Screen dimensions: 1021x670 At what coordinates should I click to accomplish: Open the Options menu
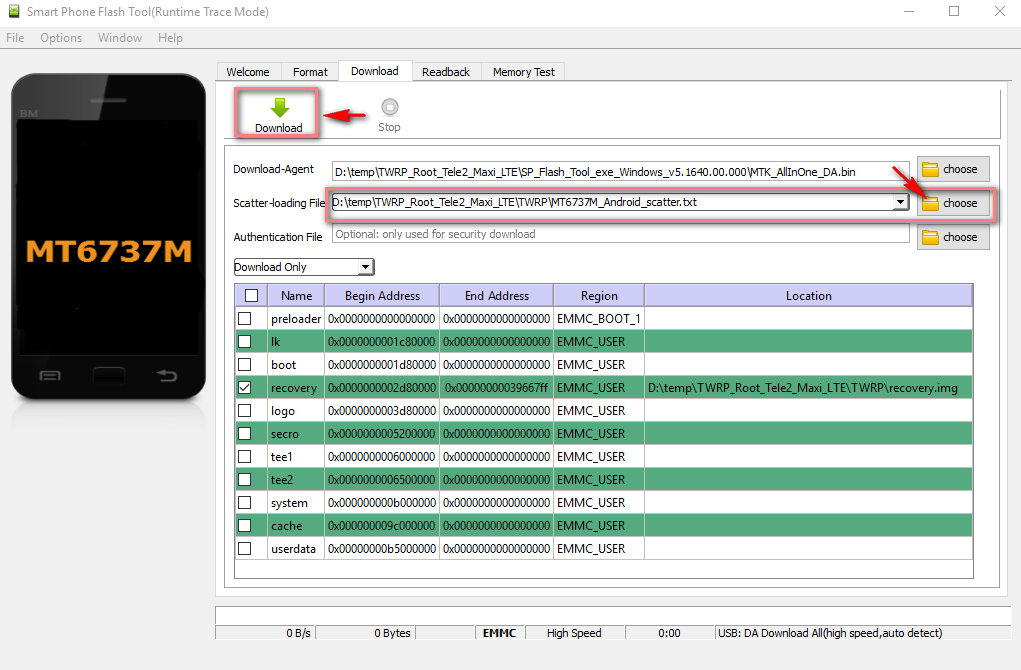(x=61, y=38)
